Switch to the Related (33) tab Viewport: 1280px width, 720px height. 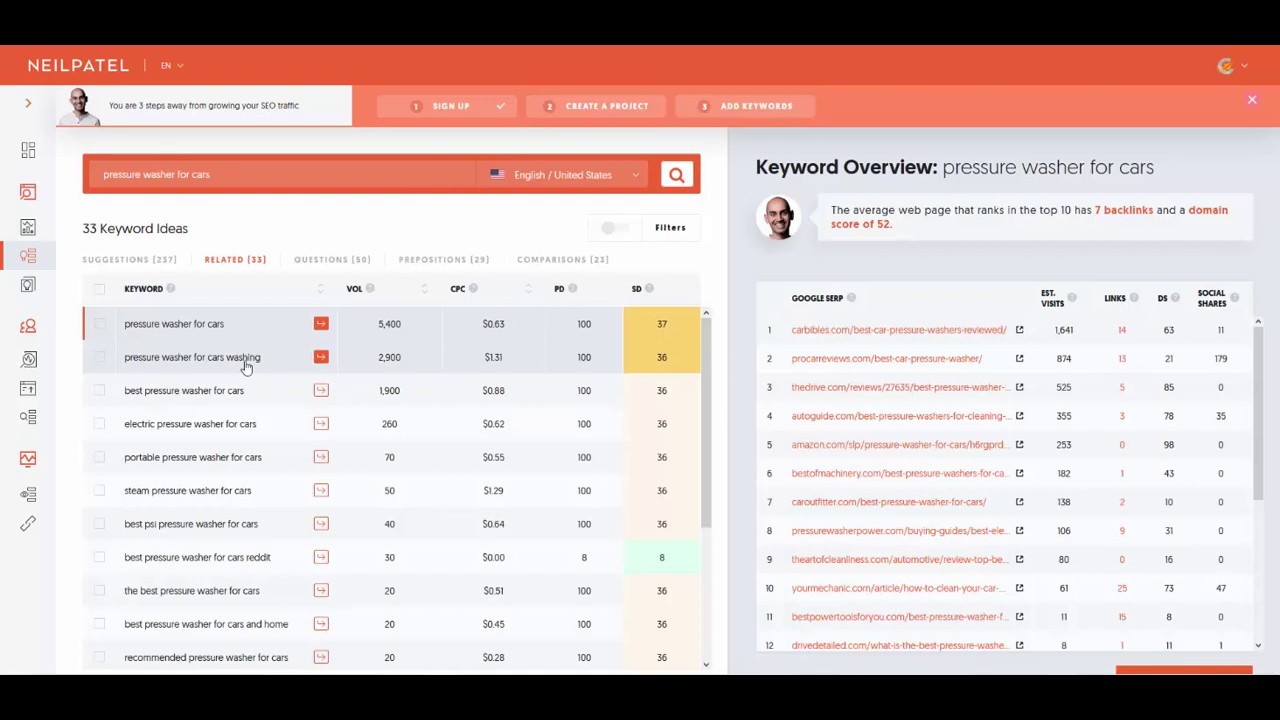(x=235, y=260)
